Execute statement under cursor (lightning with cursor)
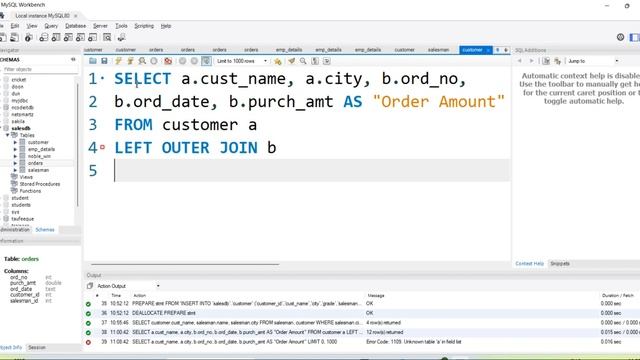This screenshot has width=640, height=360. click(130, 61)
